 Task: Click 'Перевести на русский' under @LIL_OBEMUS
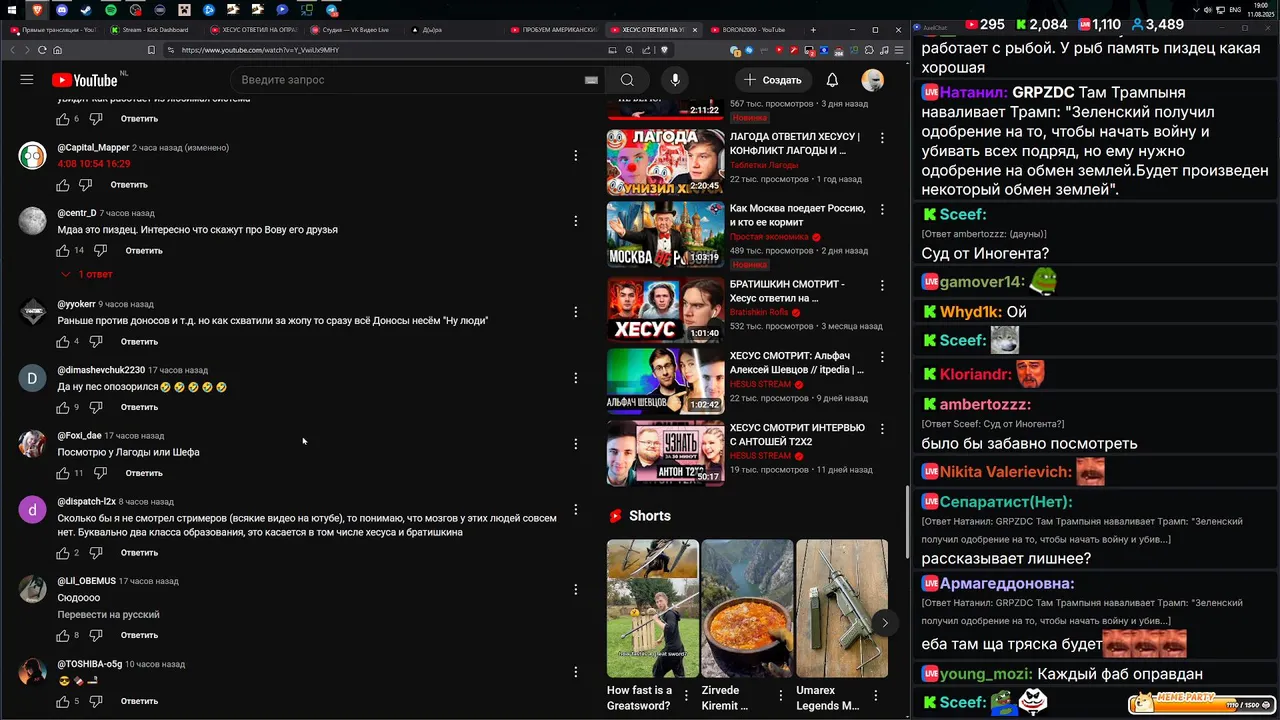point(108,615)
